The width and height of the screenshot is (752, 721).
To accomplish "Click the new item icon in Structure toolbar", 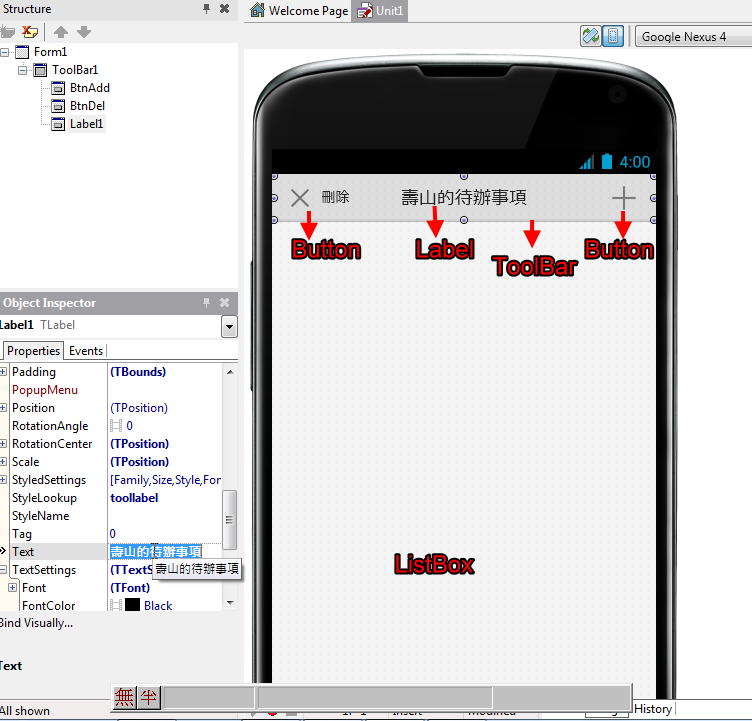I will coord(8,32).
